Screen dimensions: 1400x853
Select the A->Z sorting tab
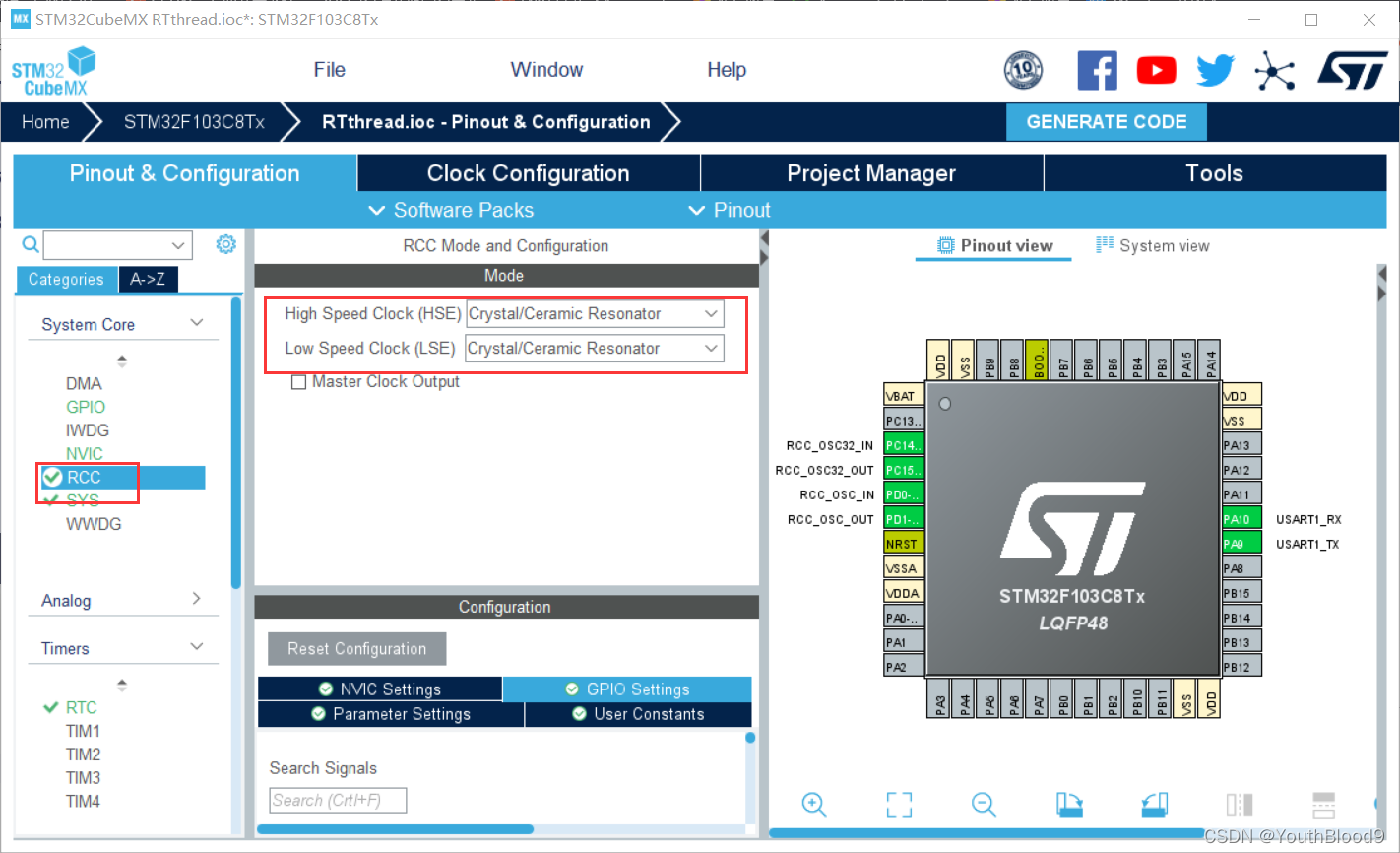point(148,280)
